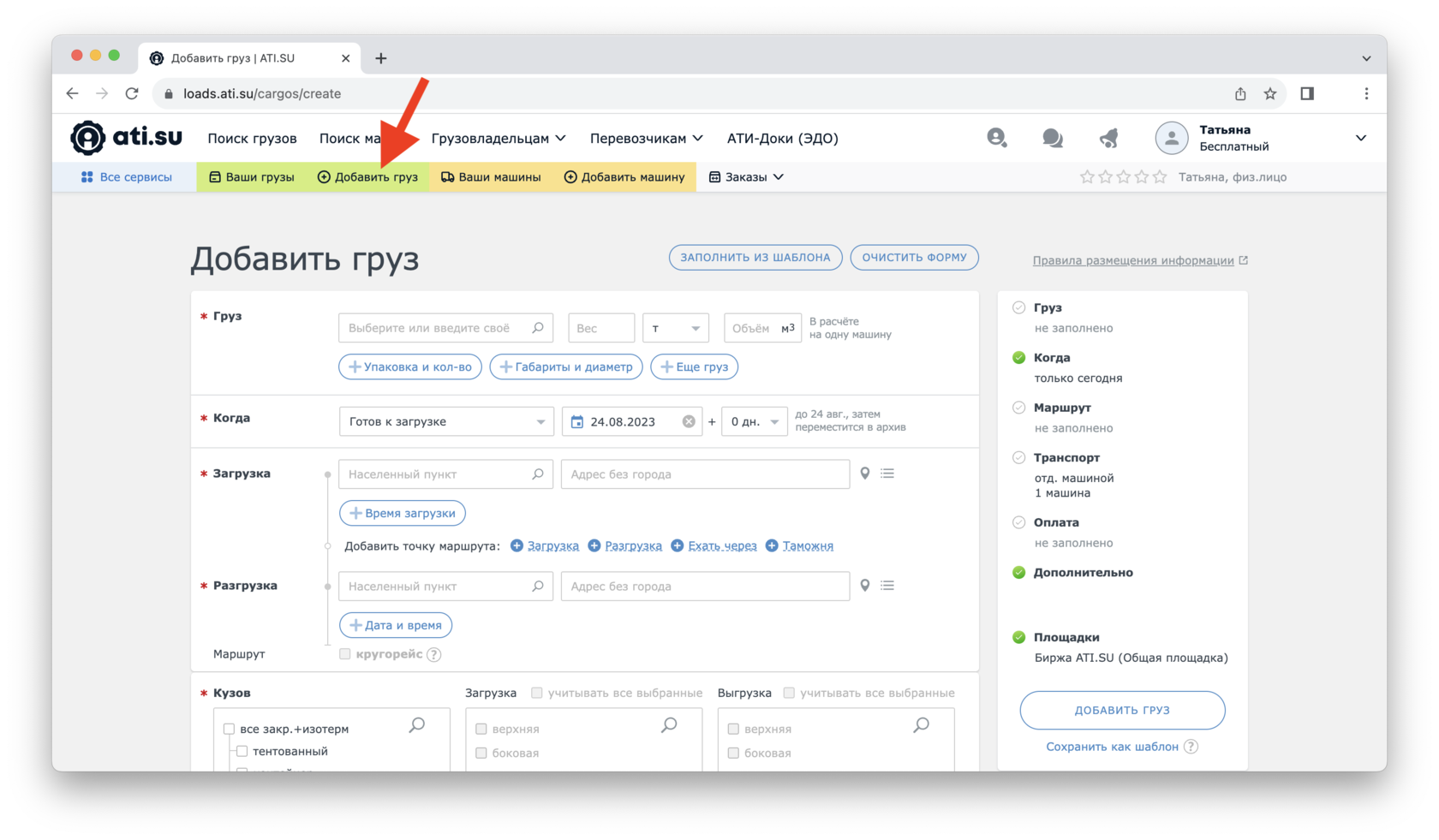Check боковая under Выгрузка
Screen dimensions: 1439x840
(x=733, y=754)
